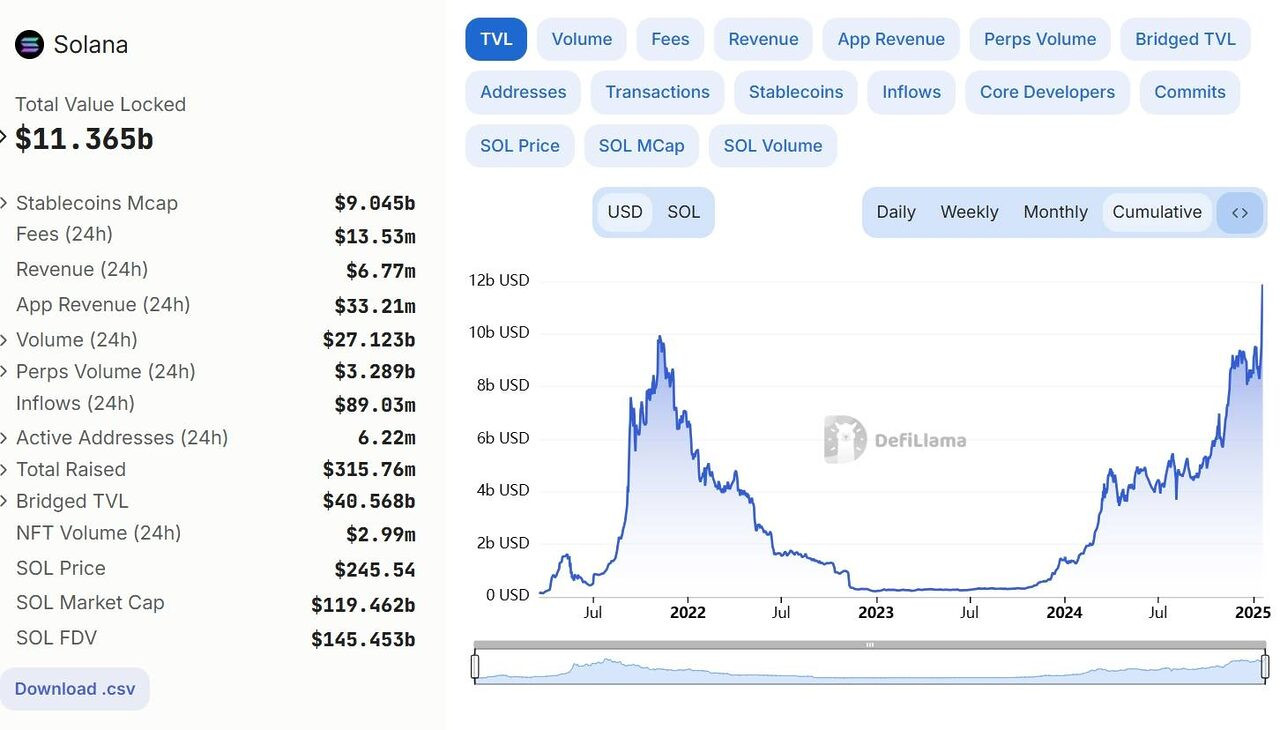Click the chart expand icon beside Cumulative

click(1239, 212)
